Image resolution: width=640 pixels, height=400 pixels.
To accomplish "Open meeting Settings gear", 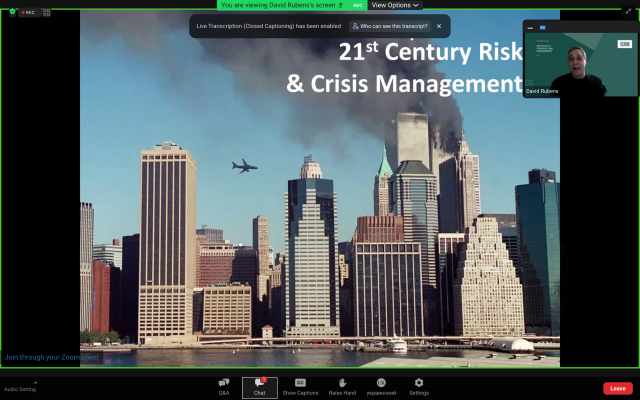I will pyautogui.click(x=419, y=387).
